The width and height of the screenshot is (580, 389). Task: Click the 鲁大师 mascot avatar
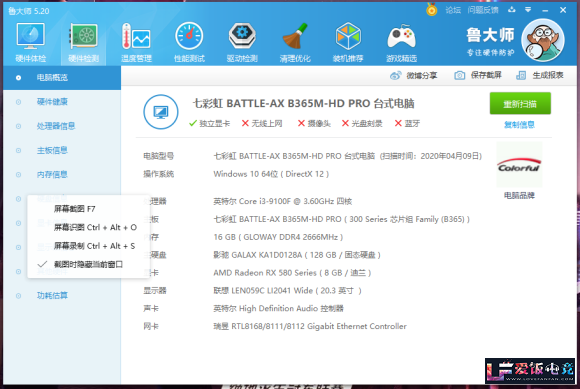(543, 40)
